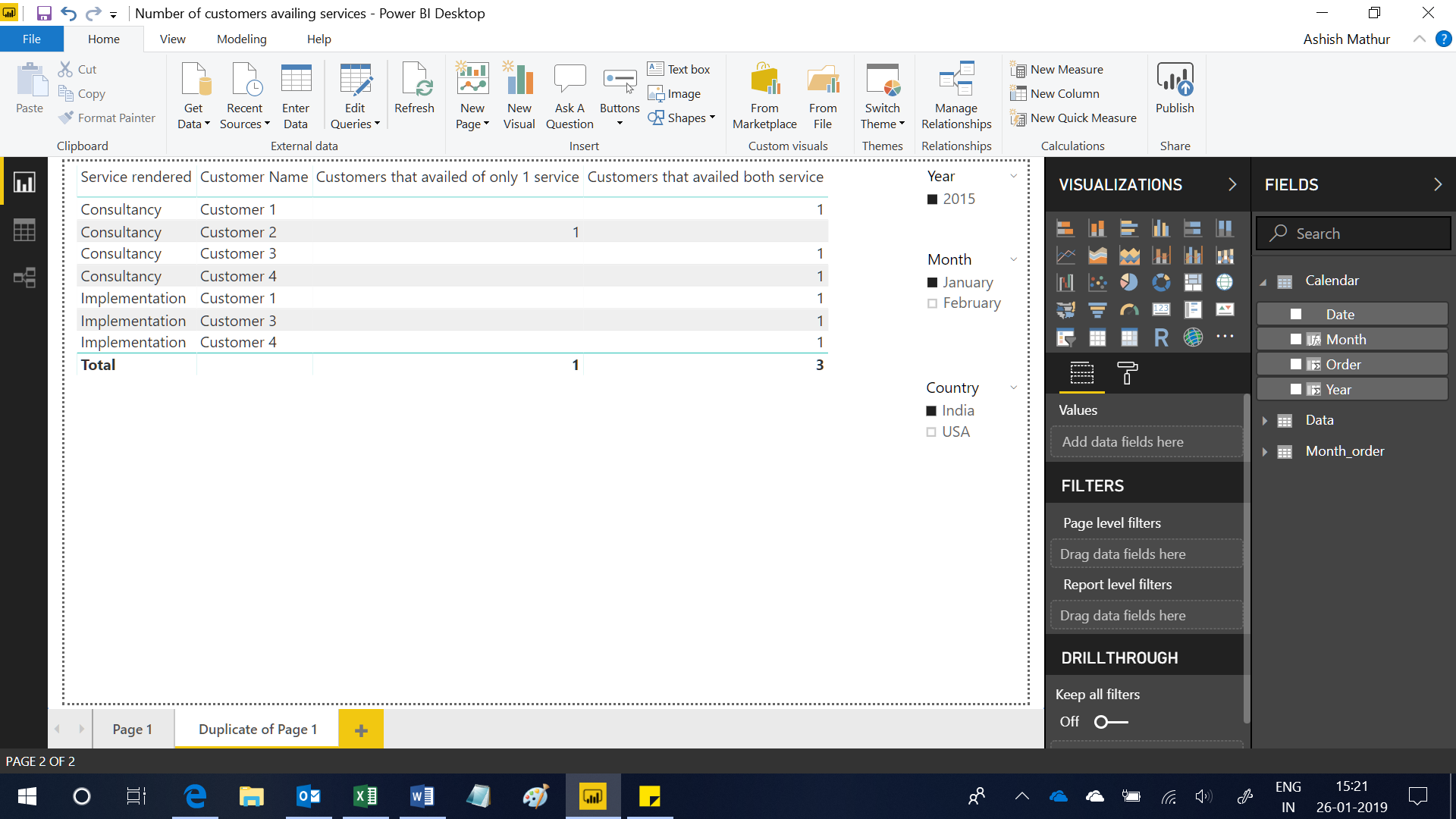Collapse the Visualizations pane chevron
The height and width of the screenshot is (819, 1456).
coord(1232,184)
